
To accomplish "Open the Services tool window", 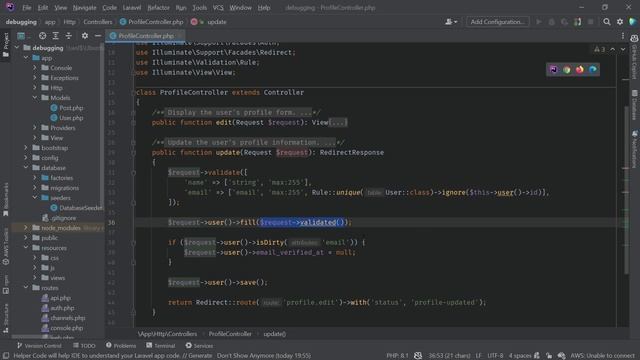I will (x=199, y=346).
